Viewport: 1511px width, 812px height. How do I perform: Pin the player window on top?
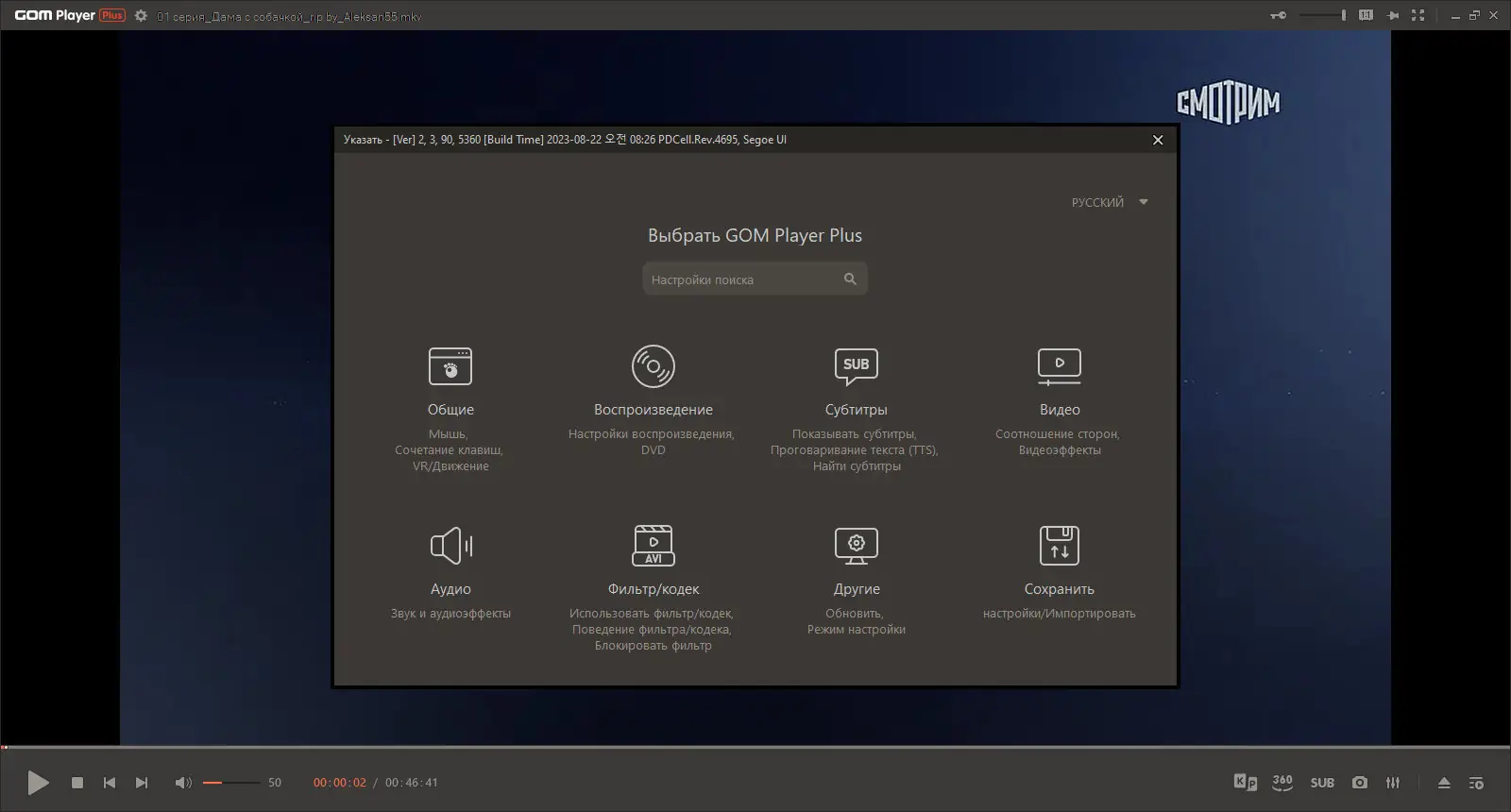click(1392, 15)
